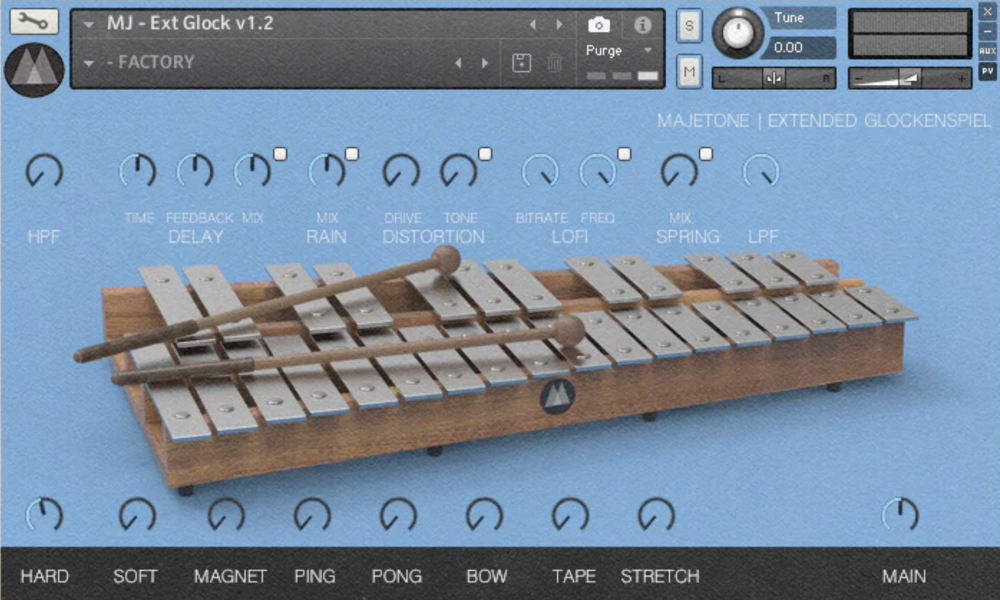Select previous FACTORY preset arrow
1000x600 pixels.
[x=458, y=62]
